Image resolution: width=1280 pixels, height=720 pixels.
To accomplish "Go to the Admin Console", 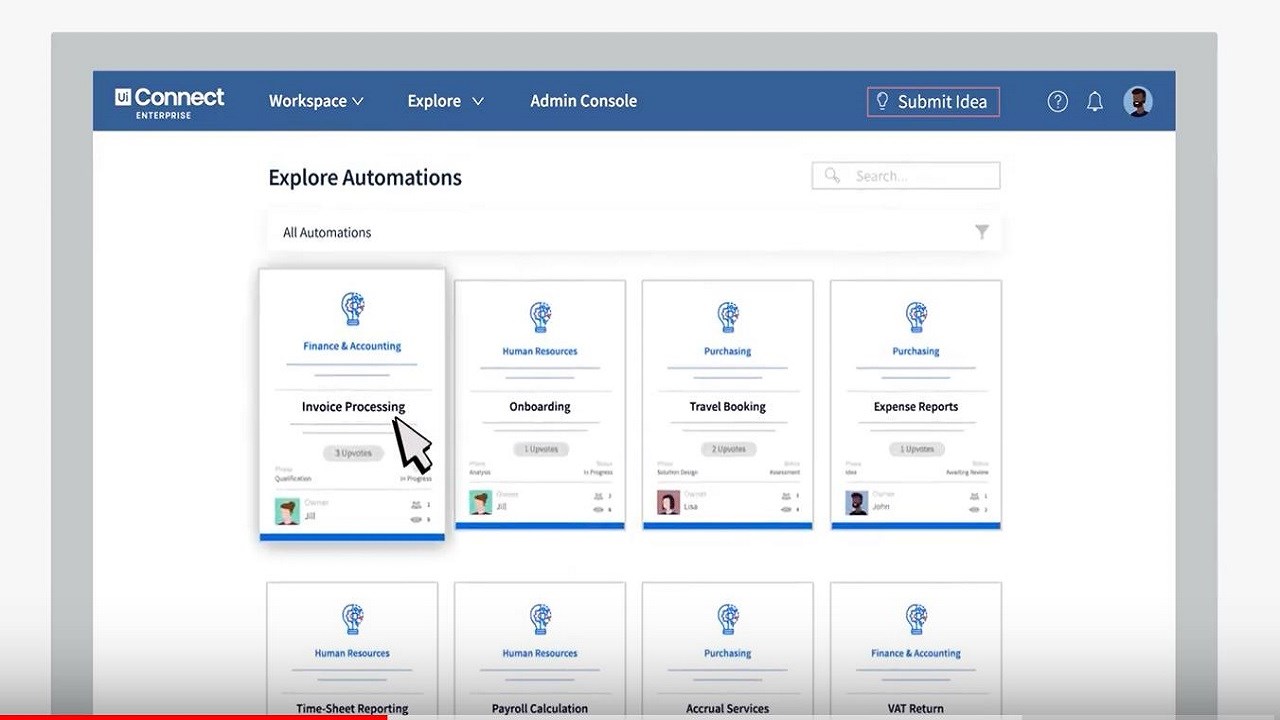I will click(583, 101).
